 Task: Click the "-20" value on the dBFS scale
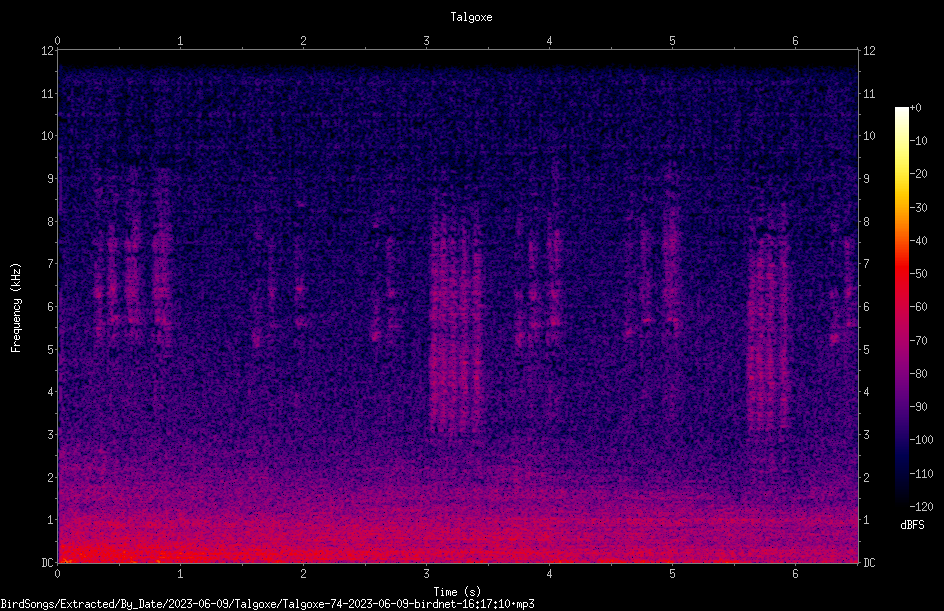[x=918, y=174]
